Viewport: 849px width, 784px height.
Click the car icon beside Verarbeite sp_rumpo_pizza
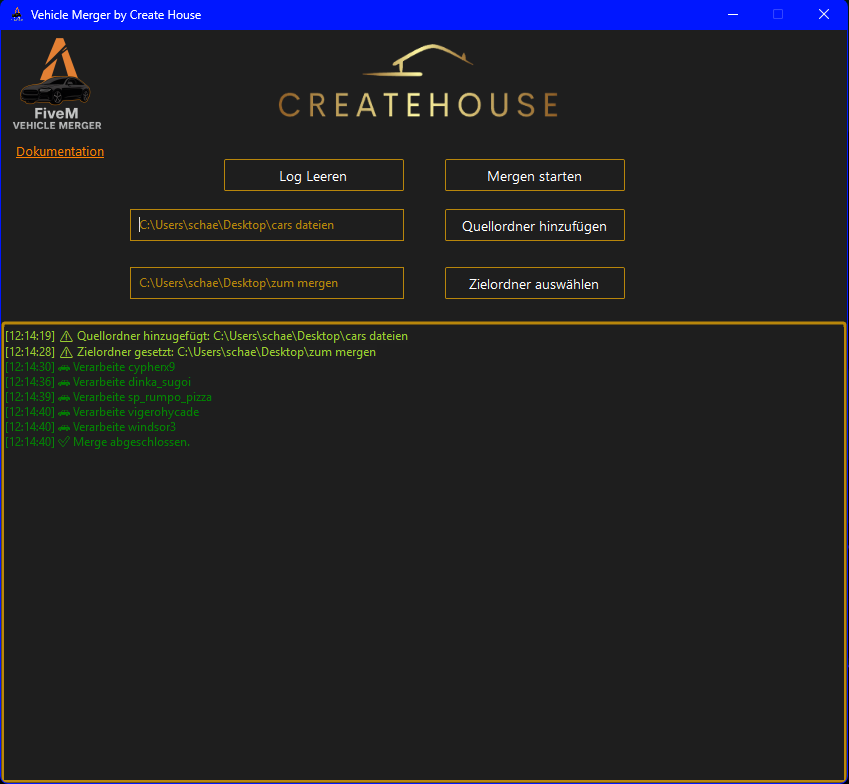coord(64,397)
